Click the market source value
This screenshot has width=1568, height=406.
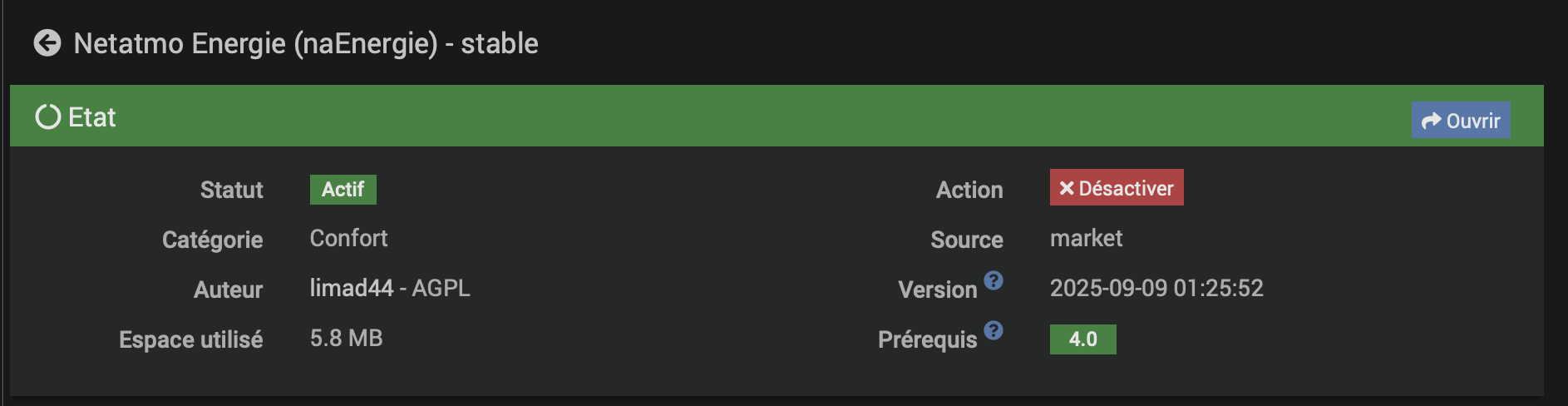coord(1086,239)
